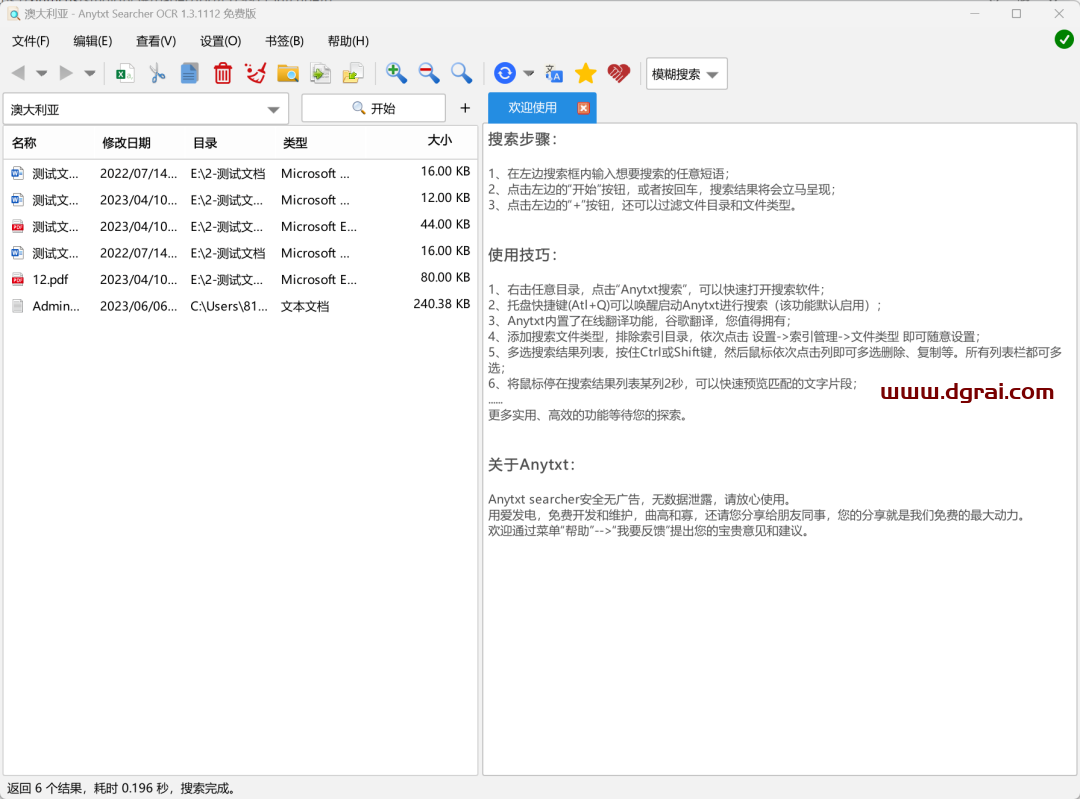The height and width of the screenshot is (799, 1080).
Task: Zoom in with the plus magnifier
Action: (x=396, y=73)
